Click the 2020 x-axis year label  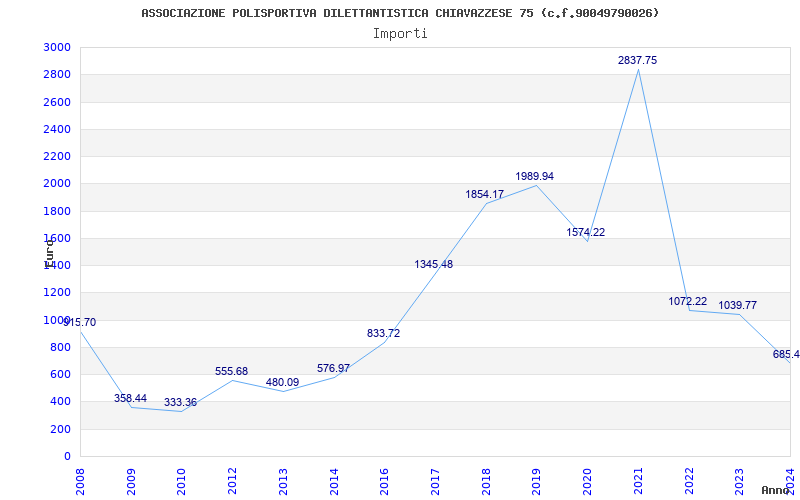[588, 481]
